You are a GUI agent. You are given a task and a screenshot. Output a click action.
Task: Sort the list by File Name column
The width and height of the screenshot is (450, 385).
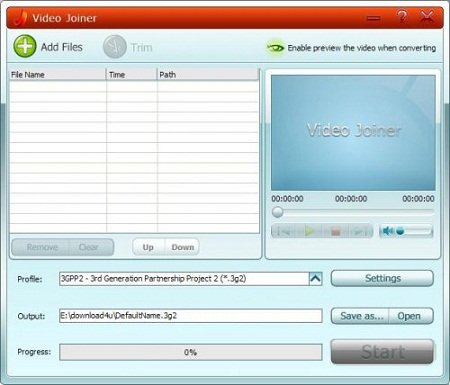pos(58,75)
